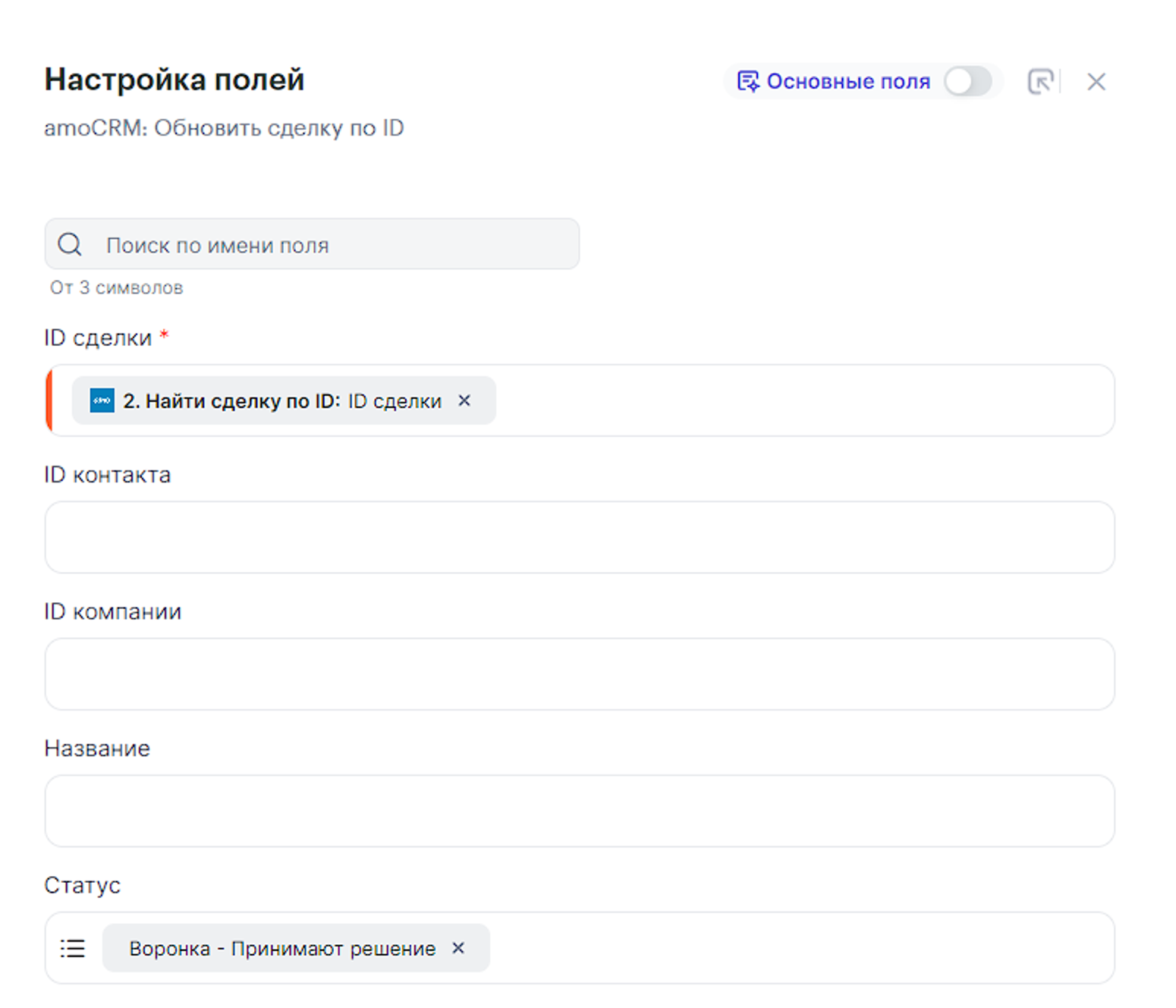This screenshot has height=1008, width=1176.
Task: Open the Статус list icon
Action: click(x=73, y=948)
